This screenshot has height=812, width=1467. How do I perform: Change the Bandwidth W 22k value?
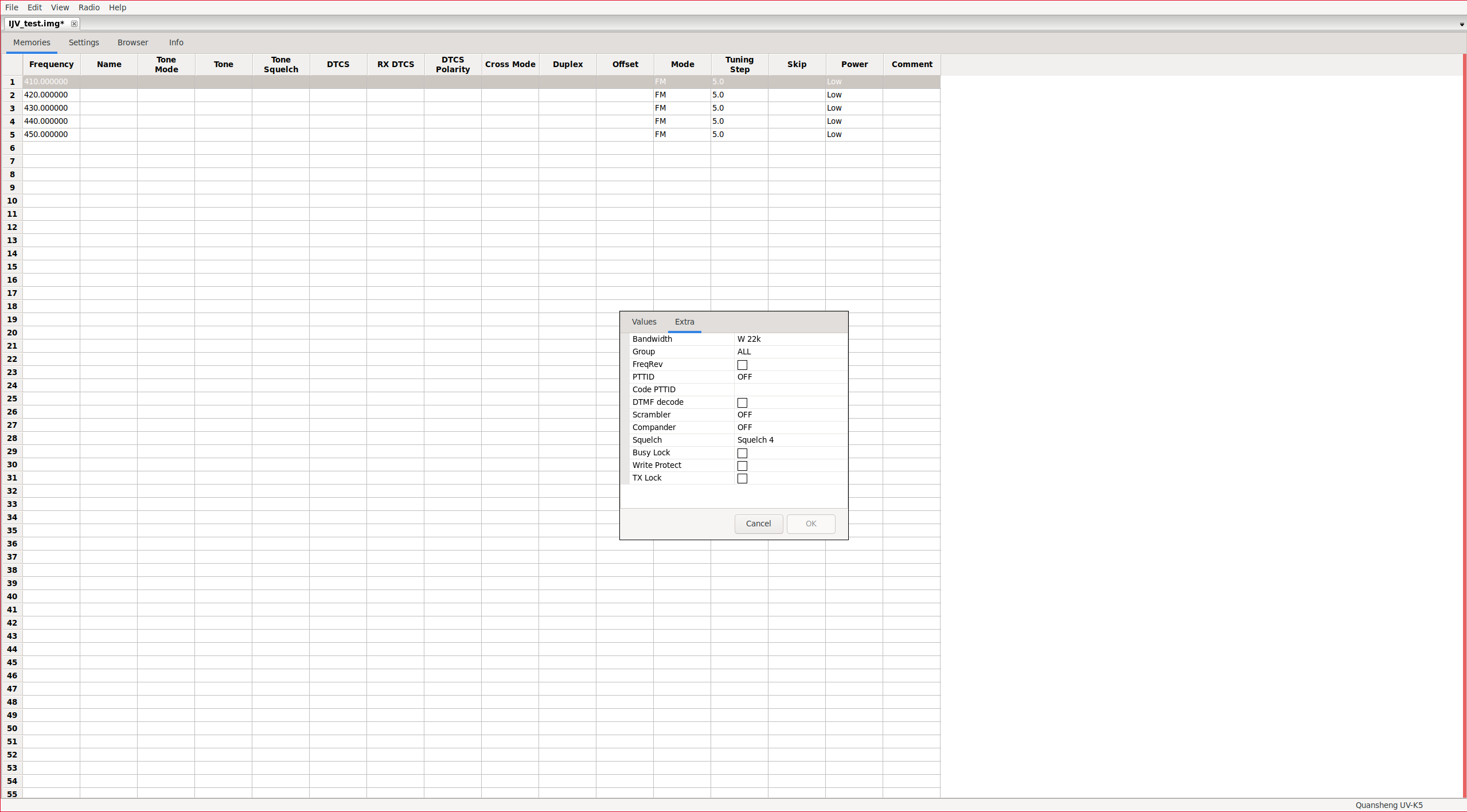click(x=789, y=339)
